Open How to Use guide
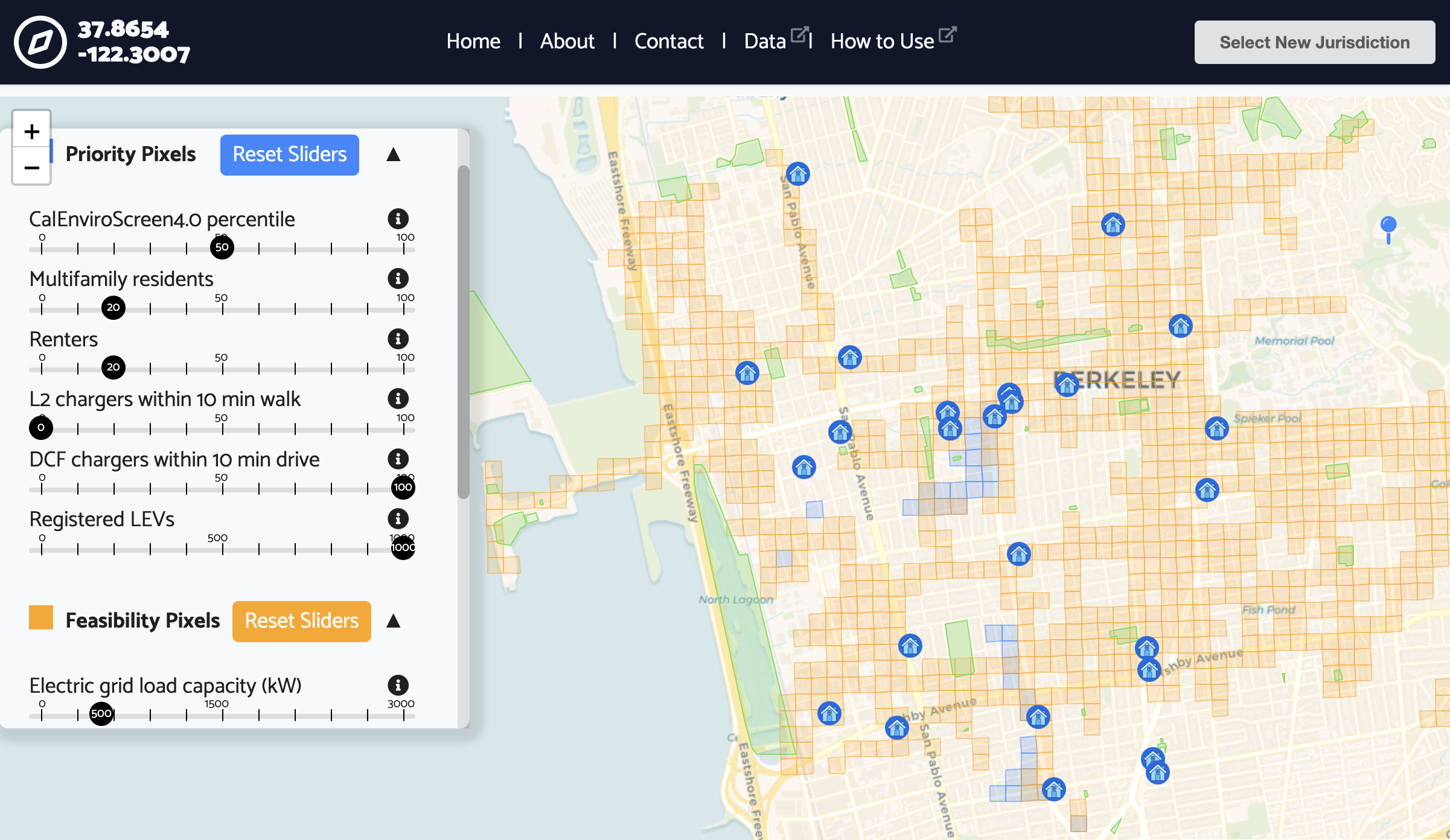 click(882, 41)
